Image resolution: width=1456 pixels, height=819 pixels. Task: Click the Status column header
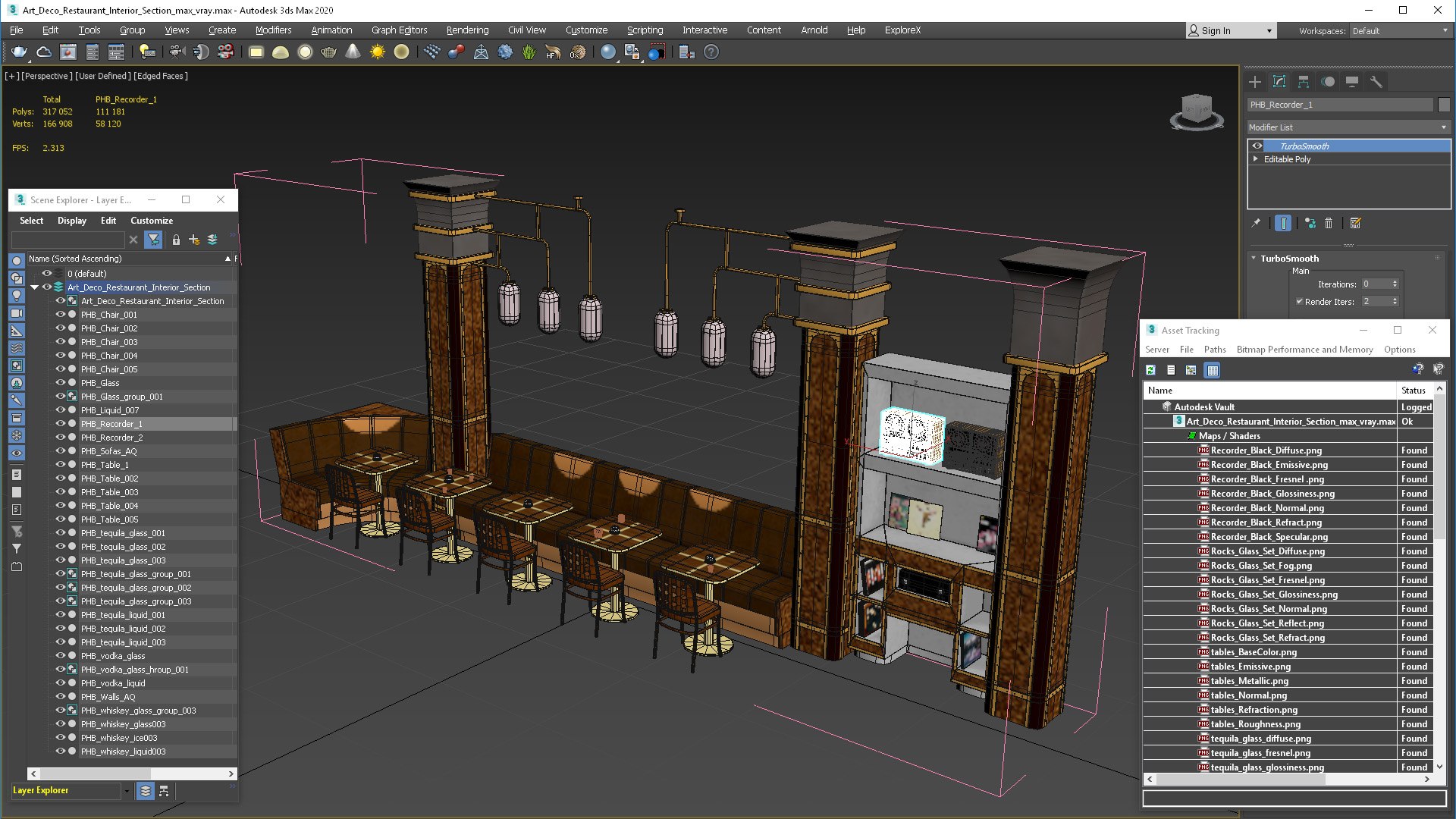coord(1414,391)
